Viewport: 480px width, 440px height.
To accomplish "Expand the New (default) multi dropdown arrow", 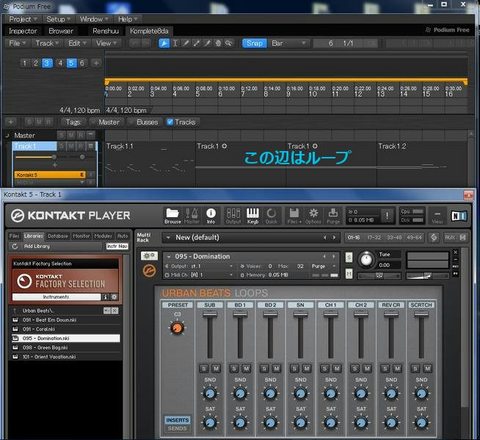I will pos(168,237).
